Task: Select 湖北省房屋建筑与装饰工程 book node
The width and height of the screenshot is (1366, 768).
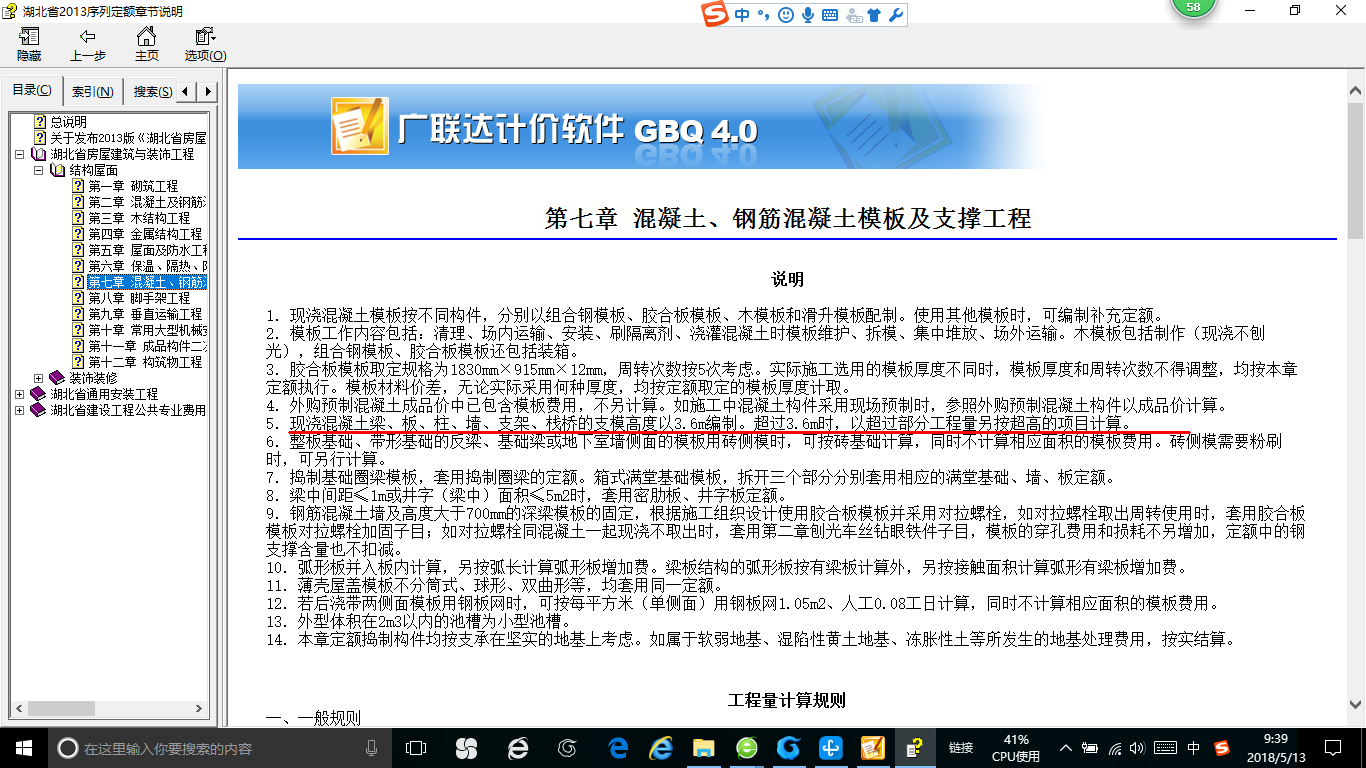Action: point(122,154)
